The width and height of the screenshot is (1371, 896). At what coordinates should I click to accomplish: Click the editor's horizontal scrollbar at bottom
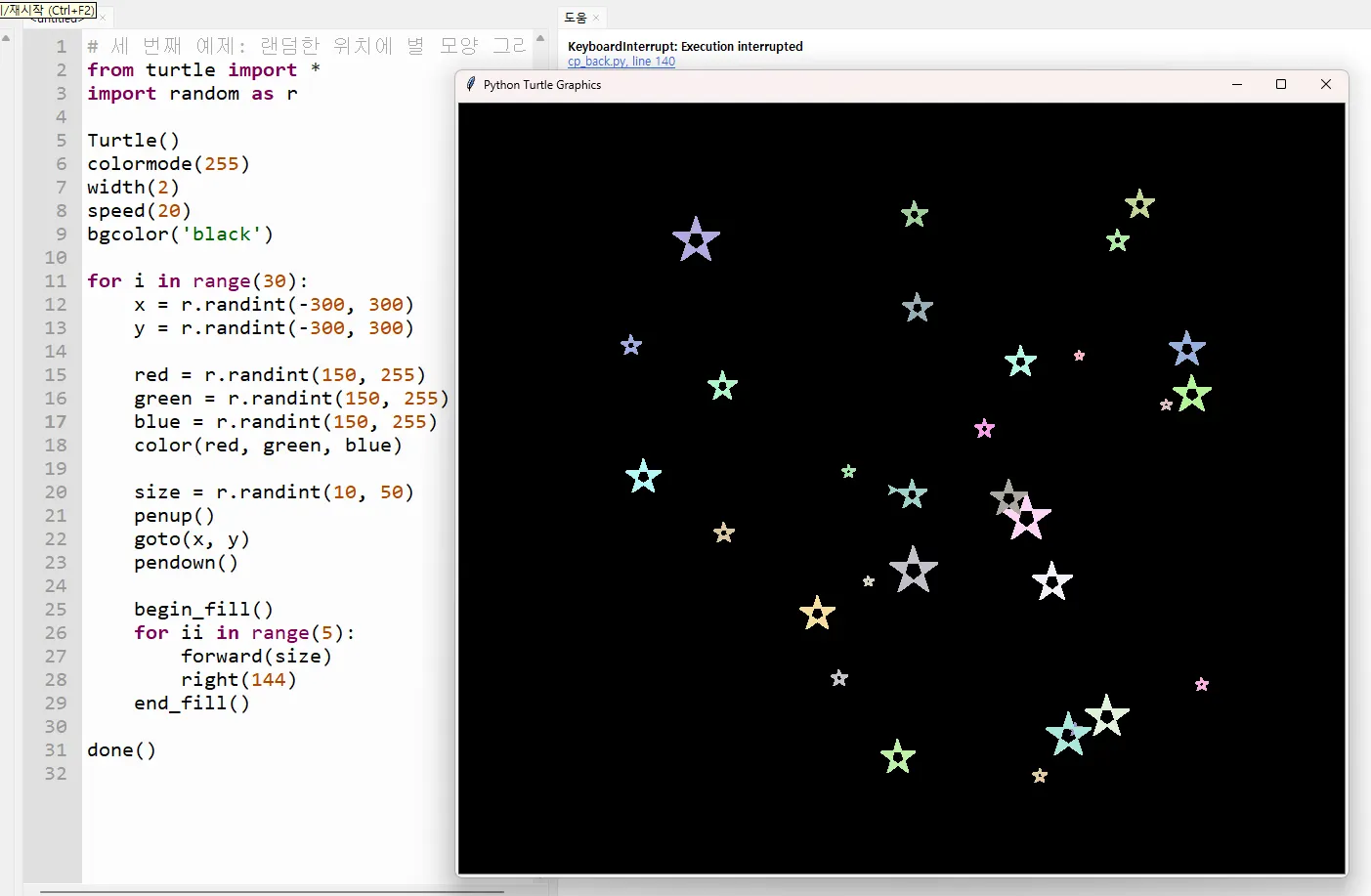272,890
